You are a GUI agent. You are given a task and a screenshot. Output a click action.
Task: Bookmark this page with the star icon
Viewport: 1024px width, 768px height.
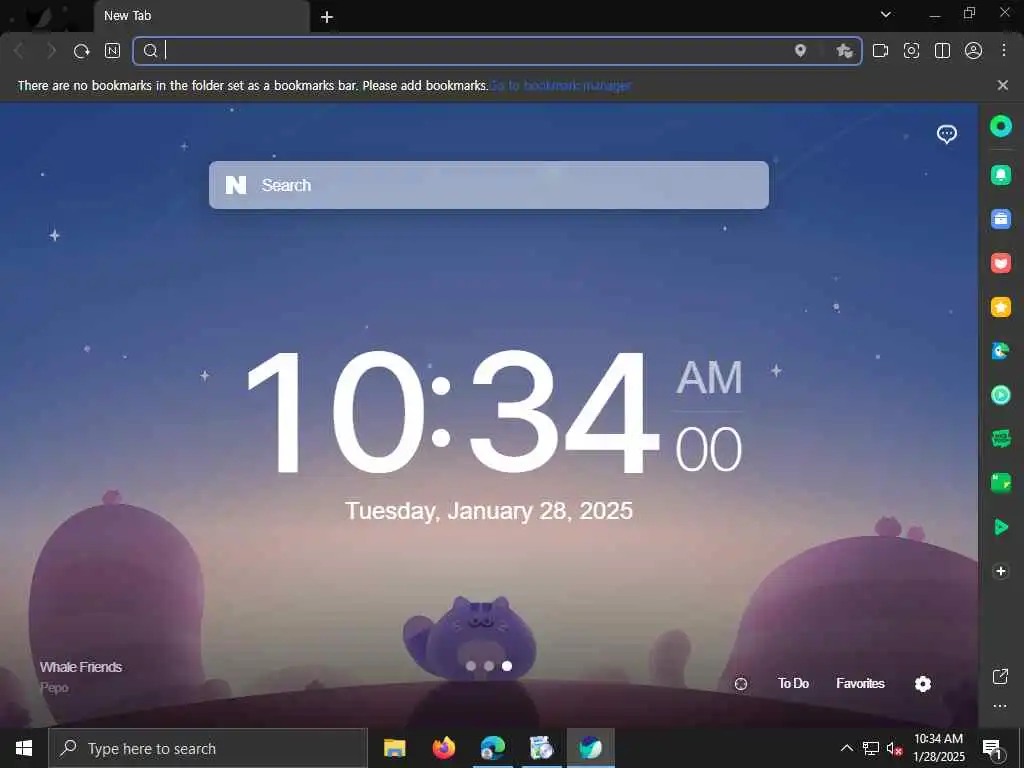point(844,51)
